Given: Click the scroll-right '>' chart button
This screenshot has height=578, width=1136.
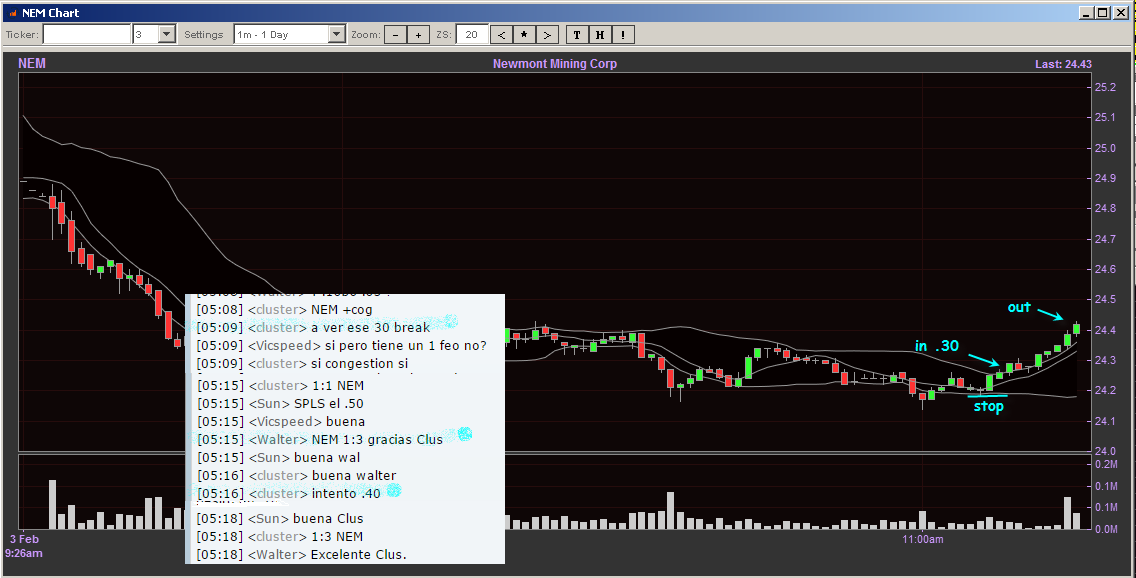Looking at the screenshot, I should click(547, 35).
